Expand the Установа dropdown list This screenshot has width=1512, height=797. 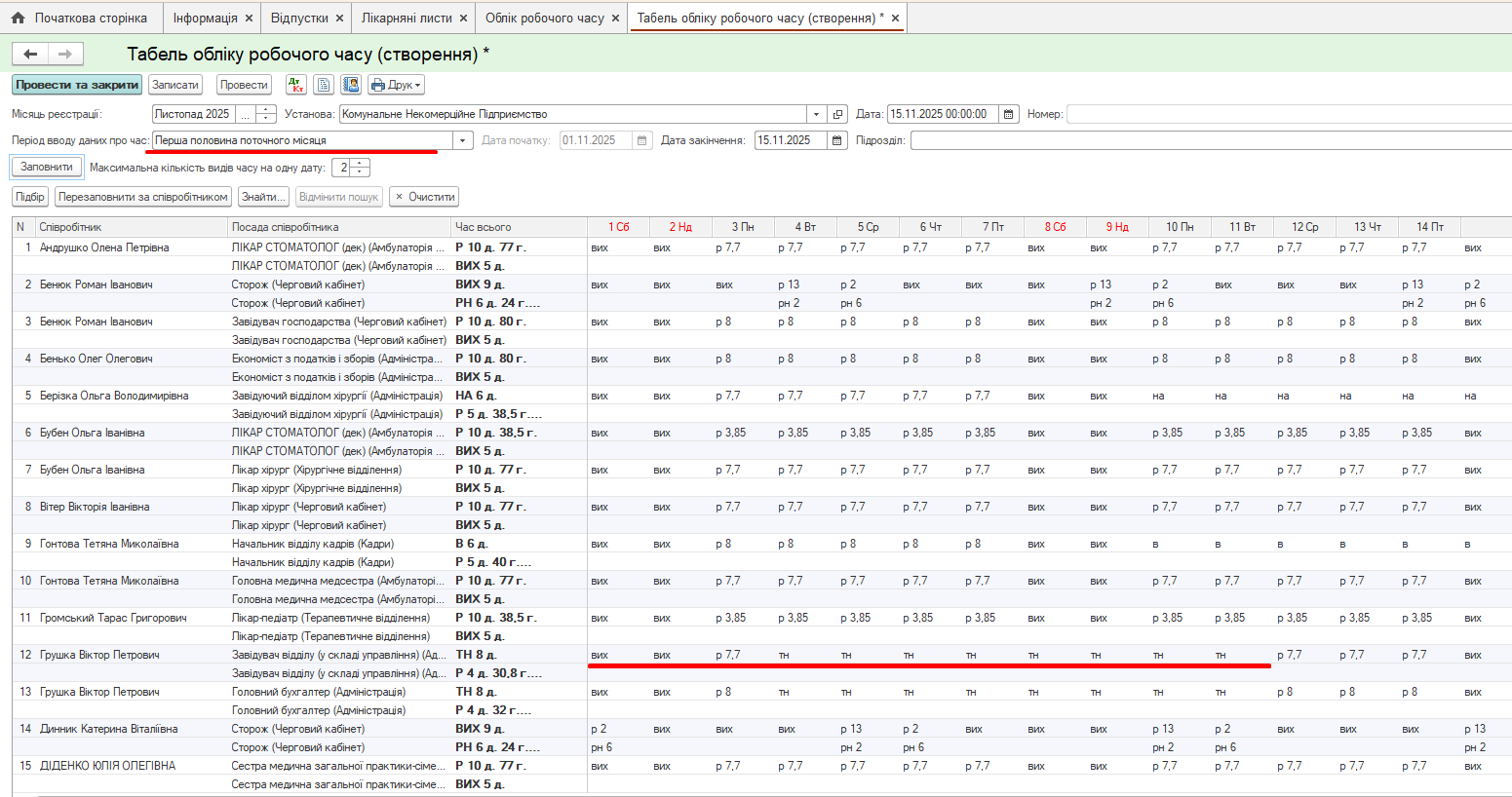(816, 114)
